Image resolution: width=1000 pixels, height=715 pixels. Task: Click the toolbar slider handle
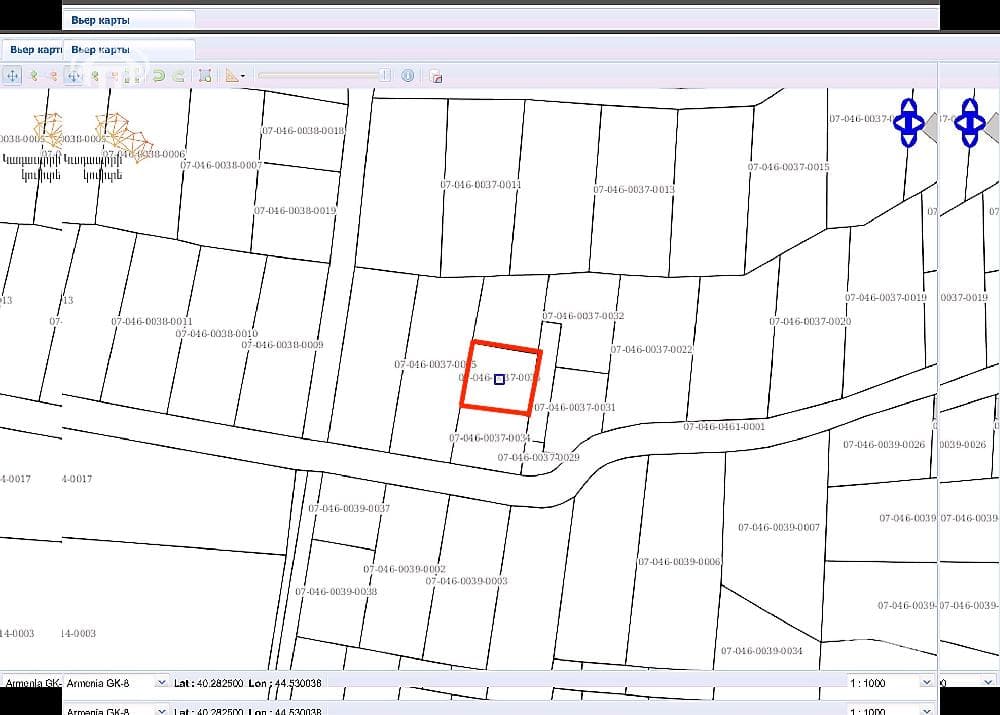(385, 75)
